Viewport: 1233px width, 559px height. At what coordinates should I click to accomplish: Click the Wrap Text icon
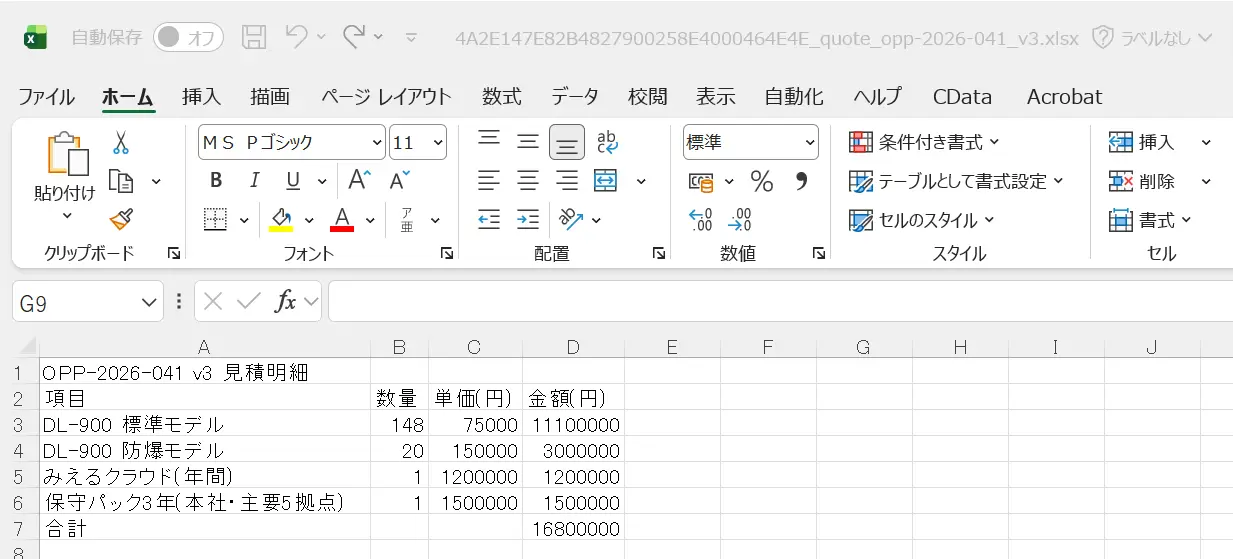607,142
